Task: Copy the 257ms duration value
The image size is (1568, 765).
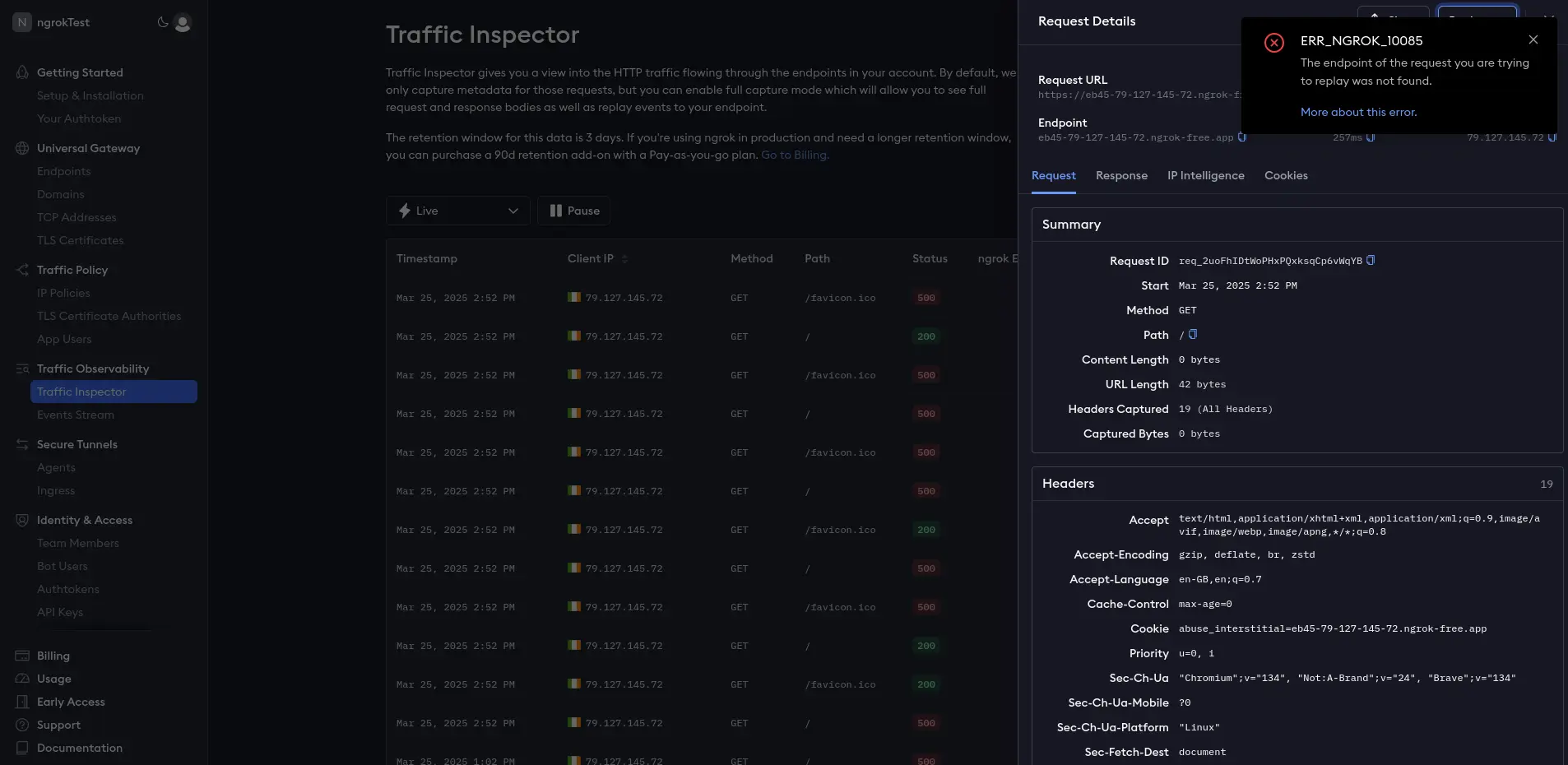Action: (x=1371, y=137)
